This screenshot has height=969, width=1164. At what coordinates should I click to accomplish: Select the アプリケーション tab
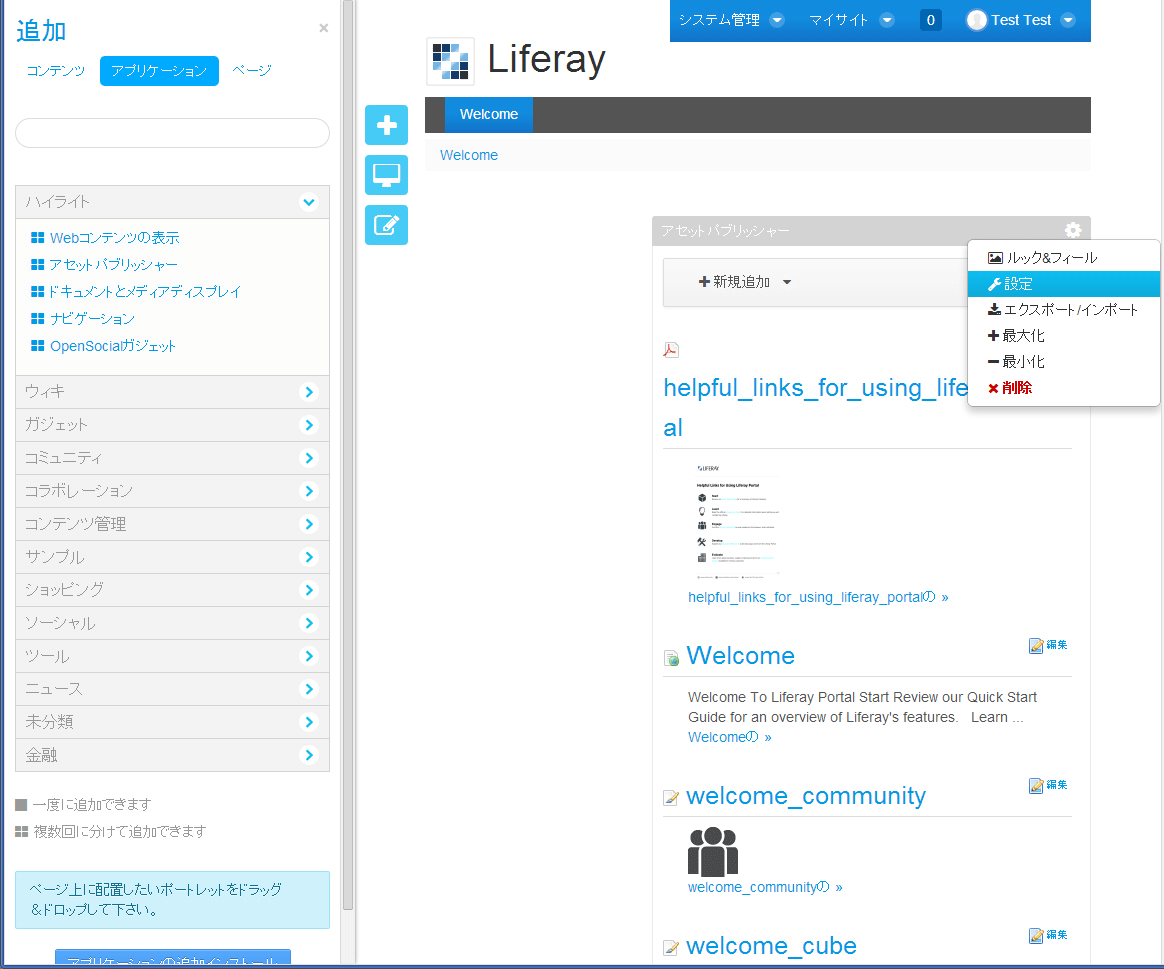159,71
